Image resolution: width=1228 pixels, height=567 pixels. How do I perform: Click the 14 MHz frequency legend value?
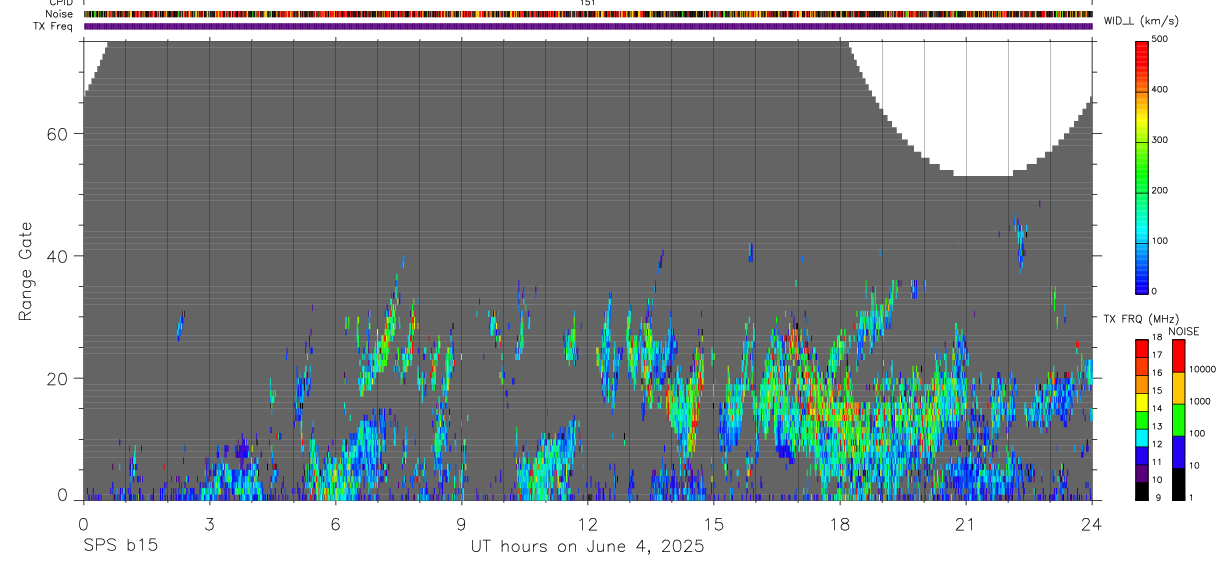tap(1158, 409)
